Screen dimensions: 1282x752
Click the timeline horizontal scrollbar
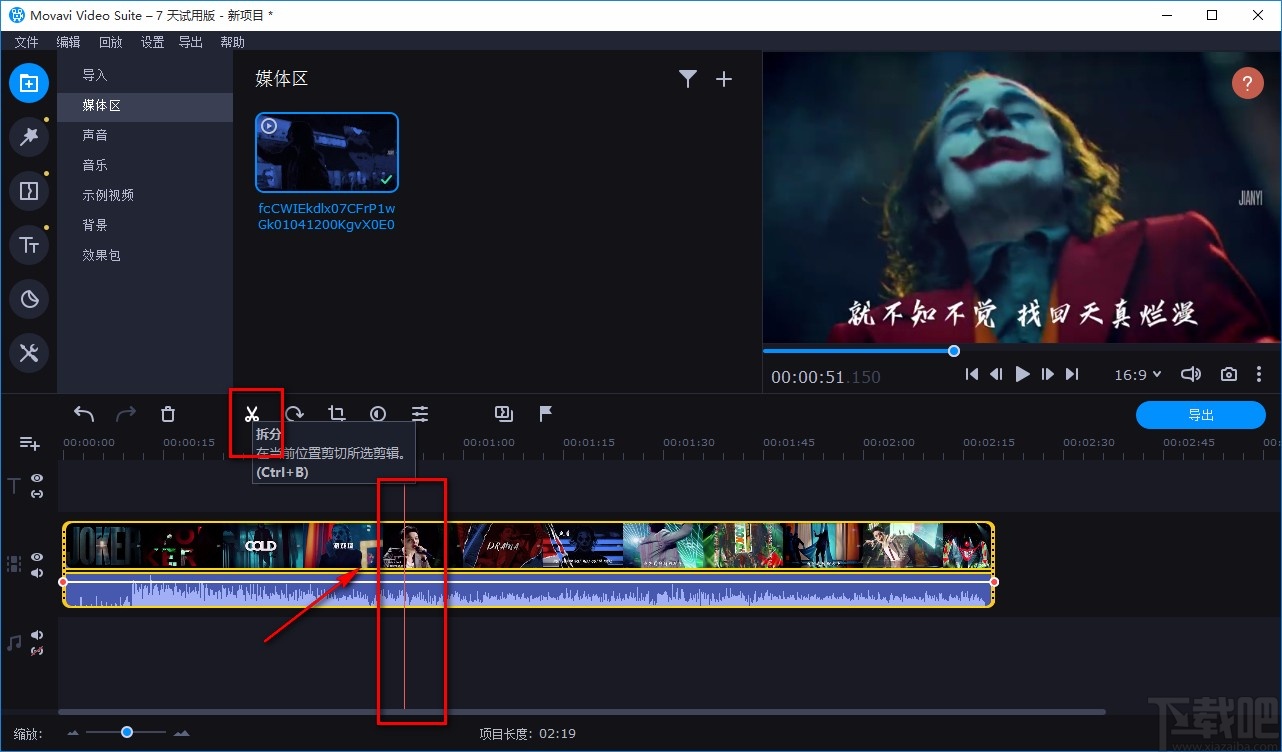point(582,712)
